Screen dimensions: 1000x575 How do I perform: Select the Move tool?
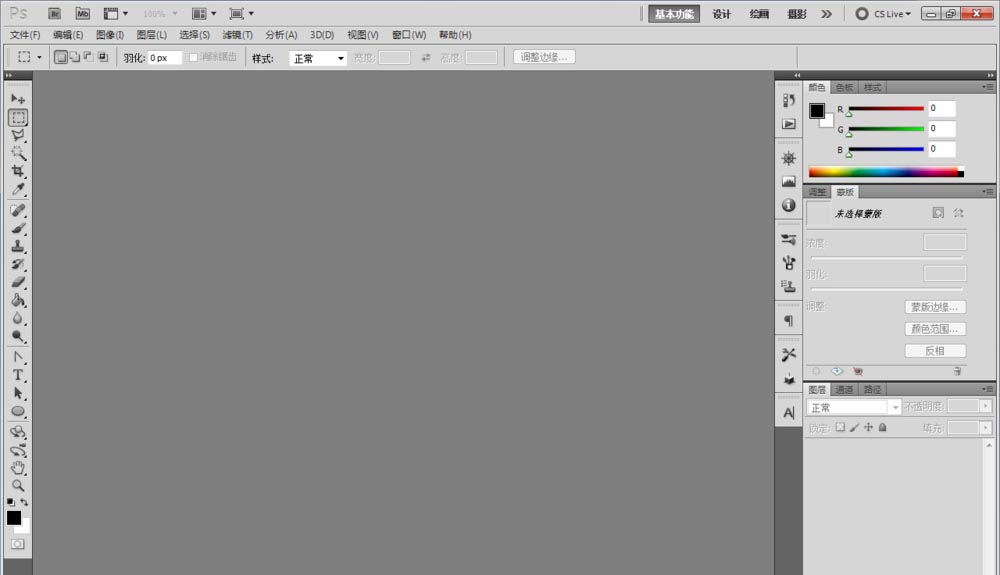pyautogui.click(x=18, y=99)
